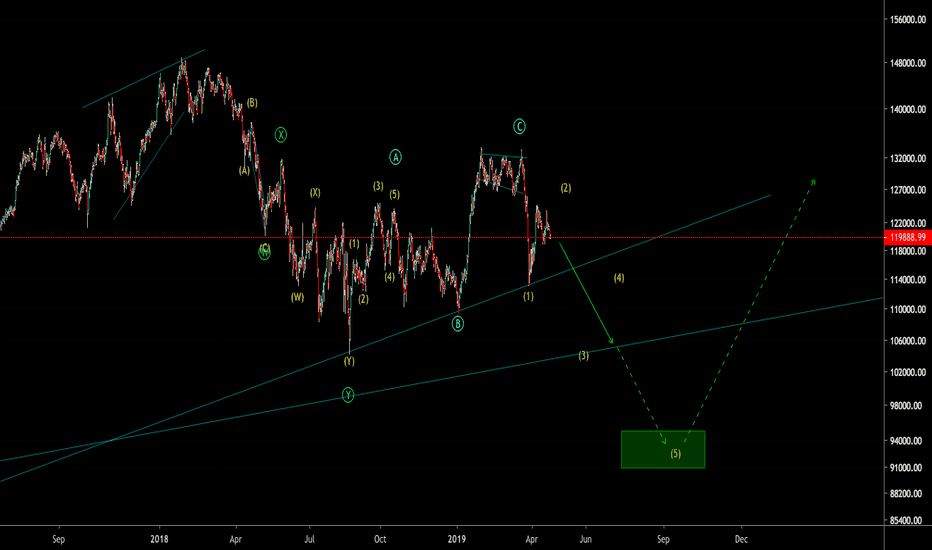This screenshot has height=550, width=932.
Task: Select the circled C wave label
Action: click(x=519, y=126)
